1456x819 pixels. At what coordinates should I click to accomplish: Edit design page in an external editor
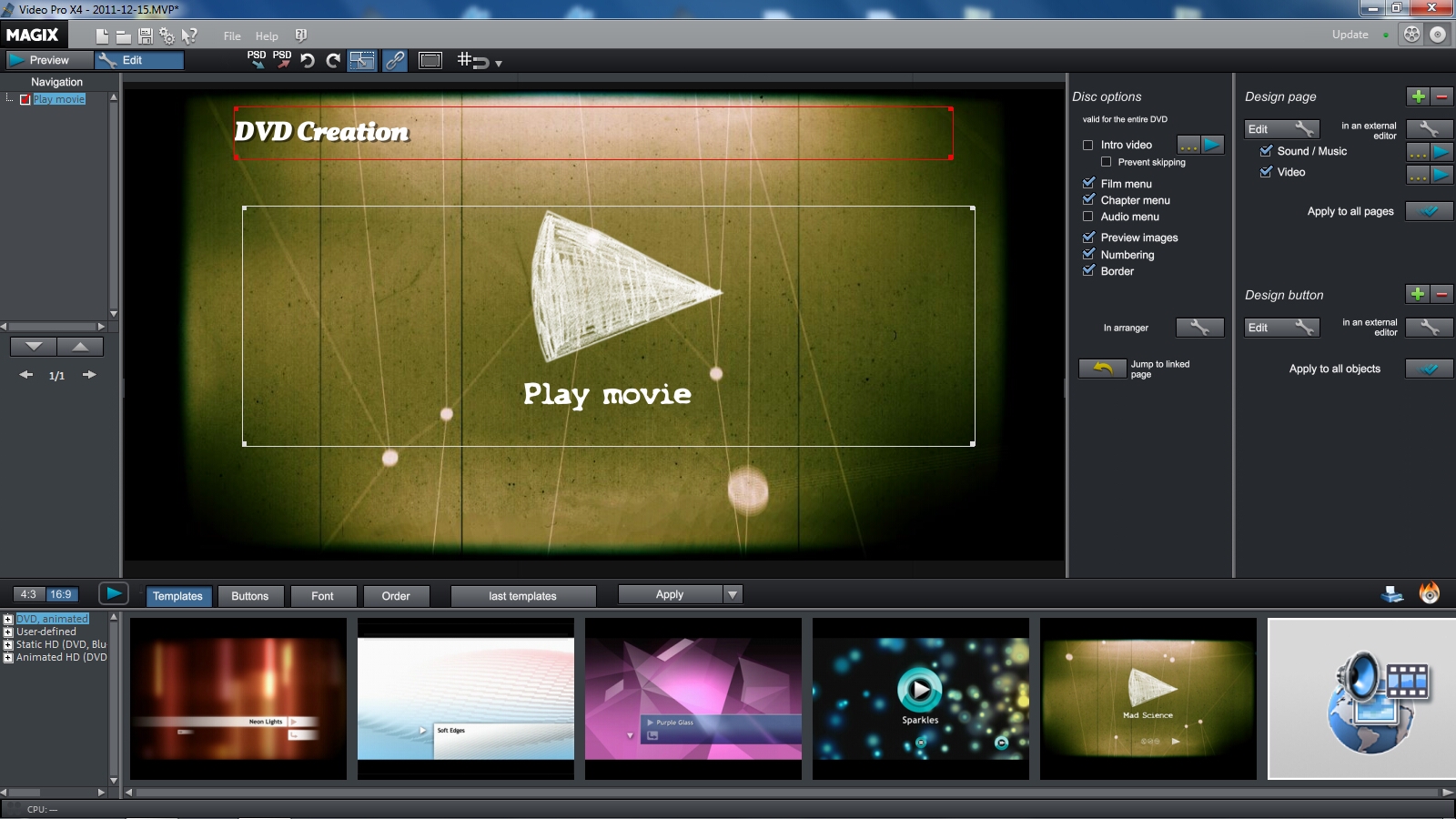pos(1429,129)
